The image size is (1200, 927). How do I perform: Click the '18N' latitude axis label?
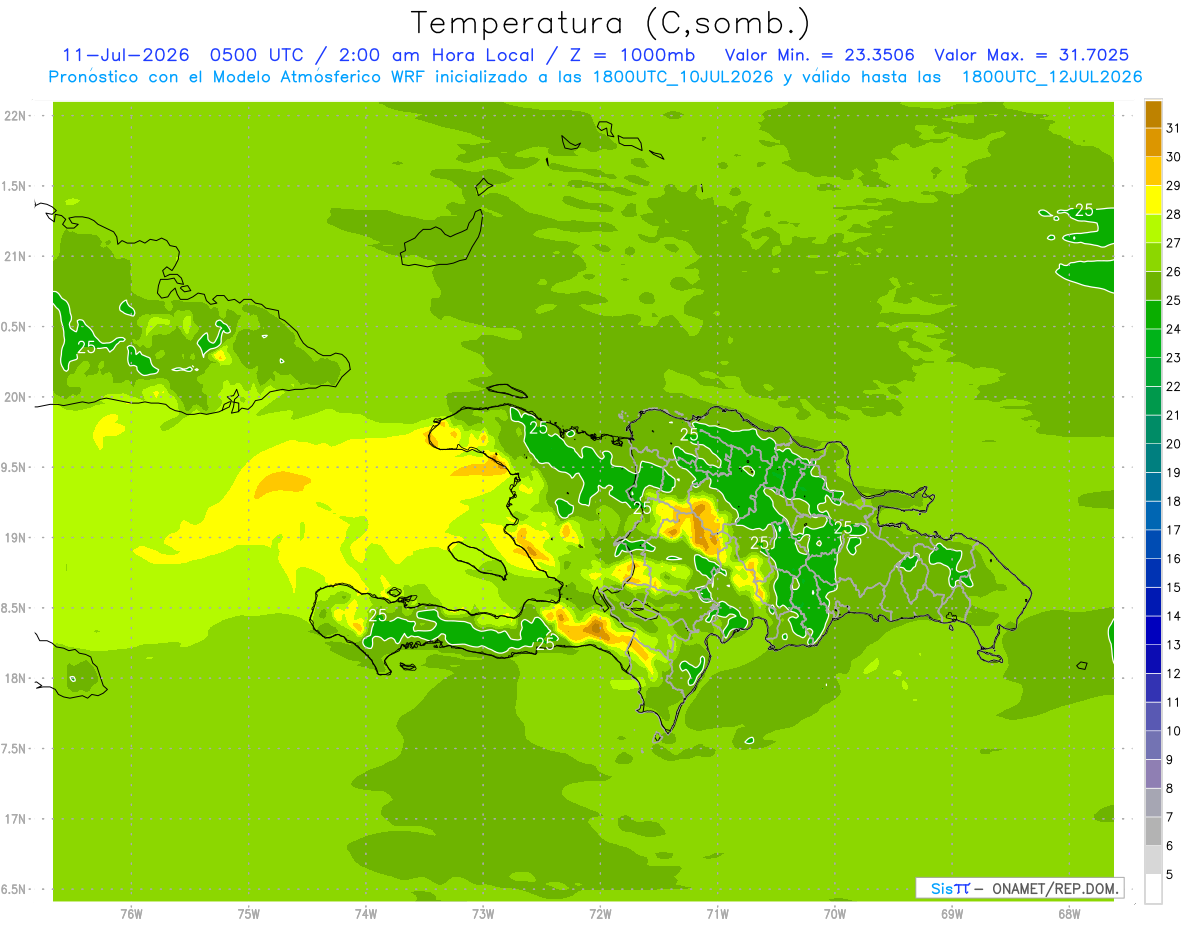[x=16, y=678]
